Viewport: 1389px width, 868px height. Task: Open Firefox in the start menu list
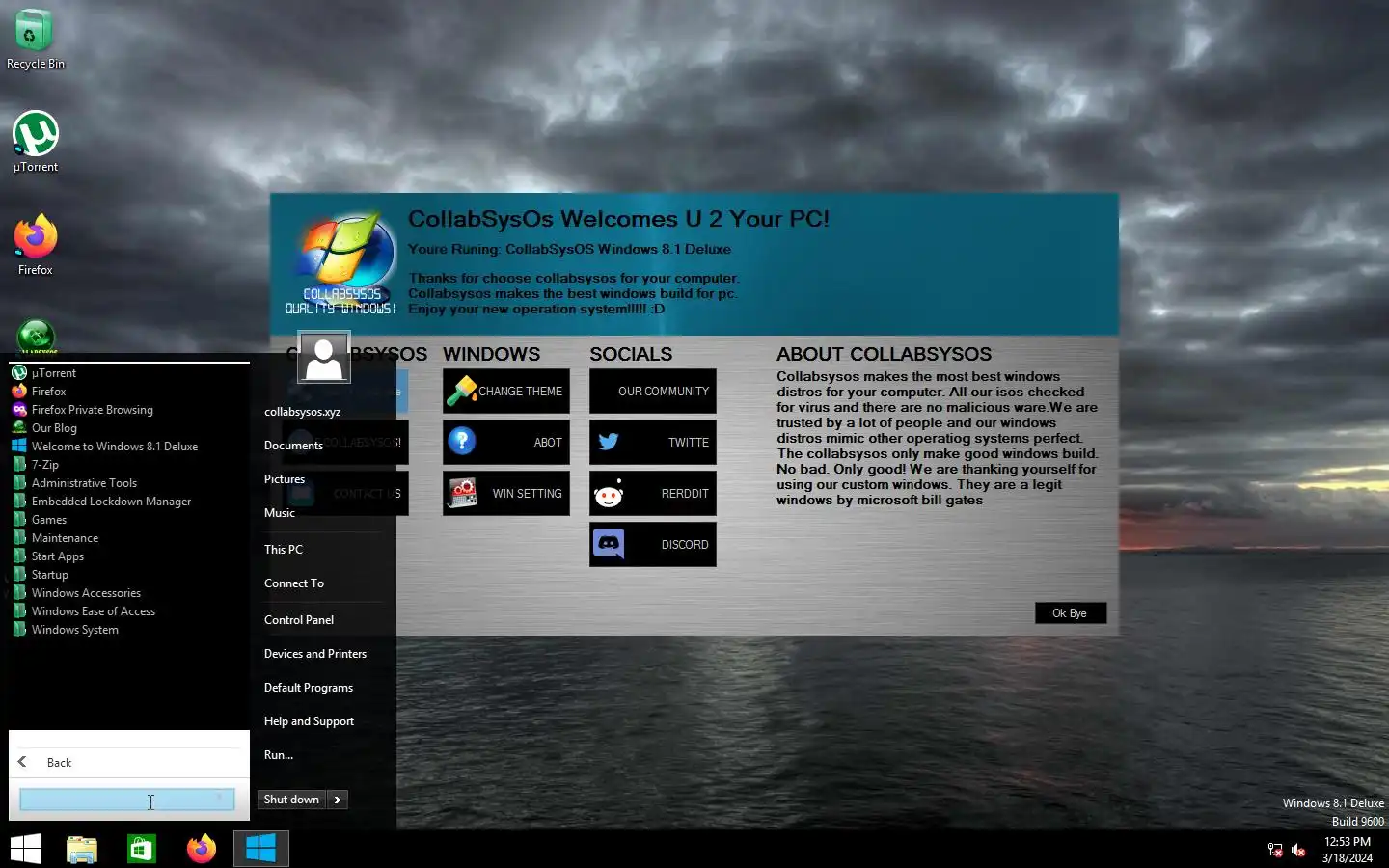point(129,392)
